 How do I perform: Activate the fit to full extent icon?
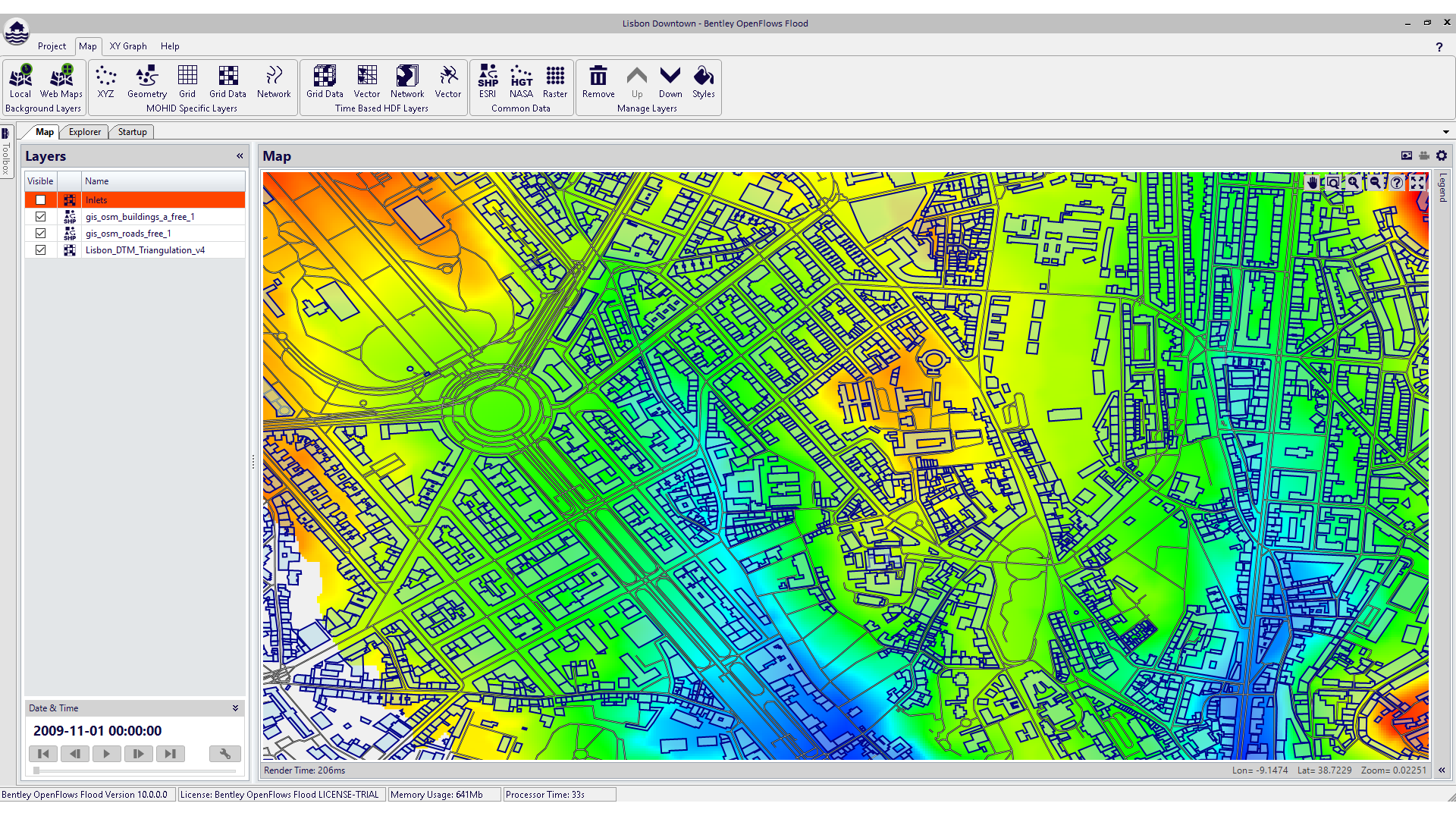click(x=1417, y=182)
